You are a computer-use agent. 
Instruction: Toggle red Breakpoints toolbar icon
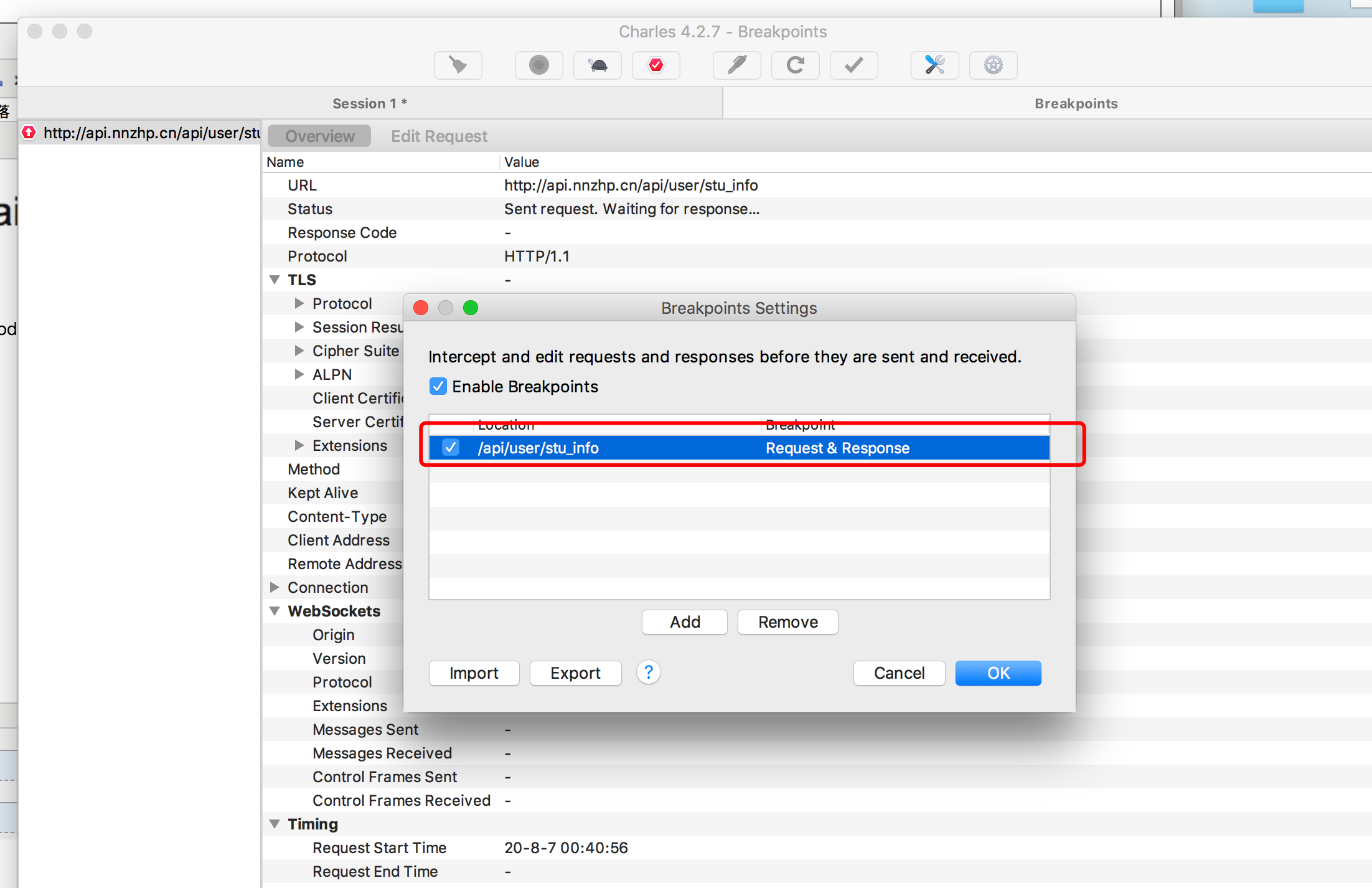pyautogui.click(x=655, y=65)
